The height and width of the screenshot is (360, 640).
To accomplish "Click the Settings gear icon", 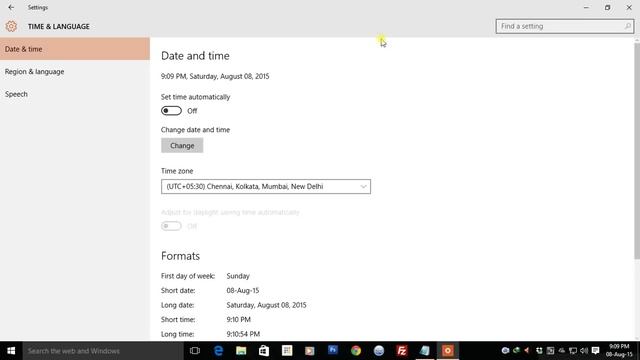I will click(11, 26).
